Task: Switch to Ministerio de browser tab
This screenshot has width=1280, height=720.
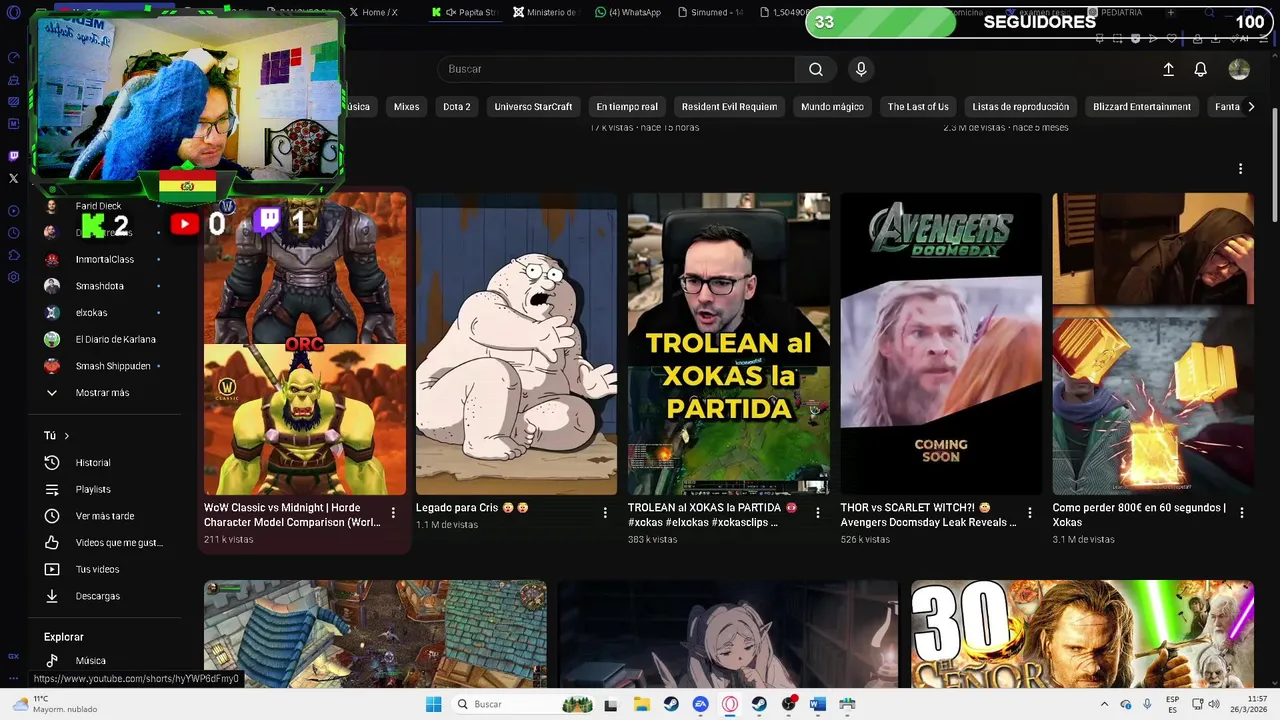Action: pyautogui.click(x=545, y=12)
